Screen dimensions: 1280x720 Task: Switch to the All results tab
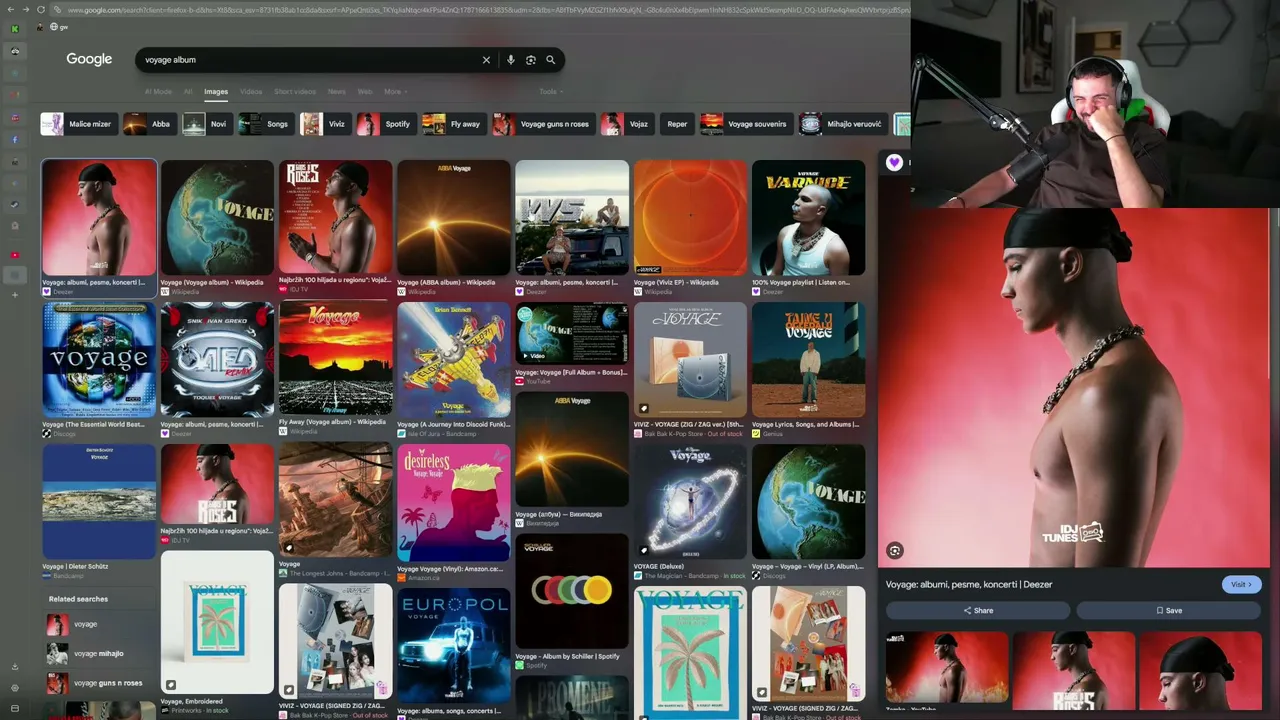[187, 92]
